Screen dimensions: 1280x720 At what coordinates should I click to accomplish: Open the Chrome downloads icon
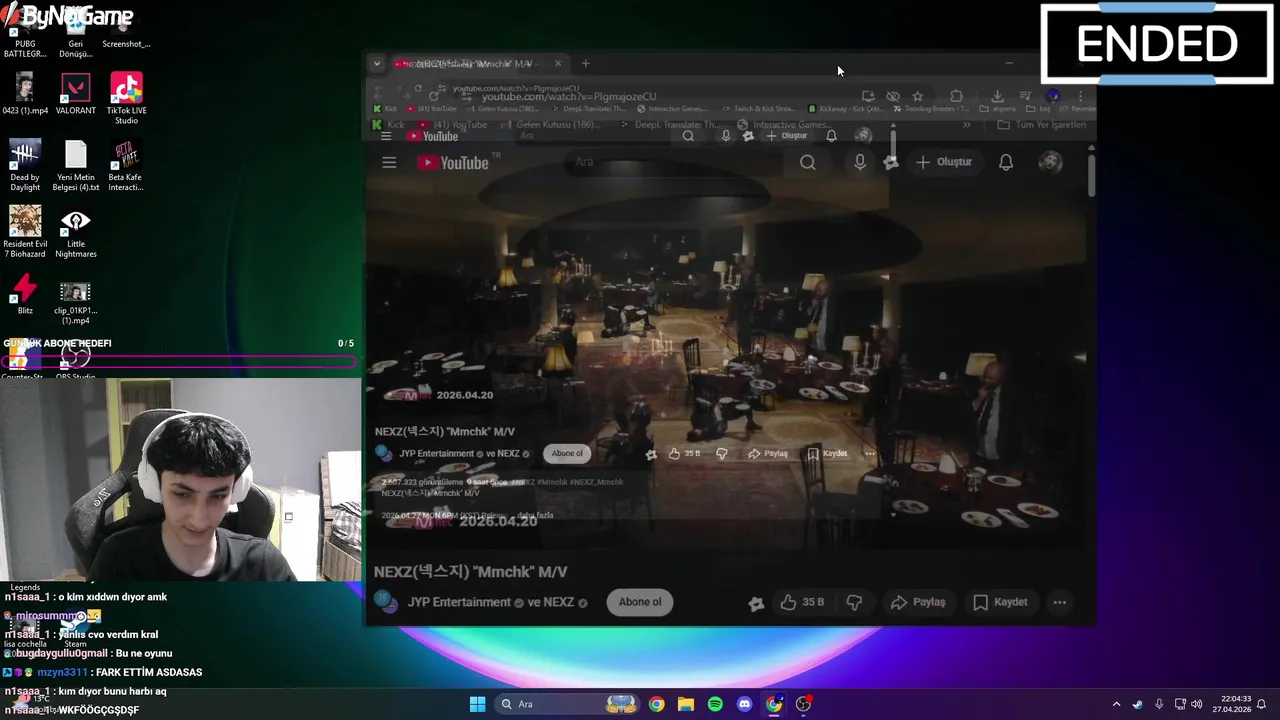pos(997,96)
